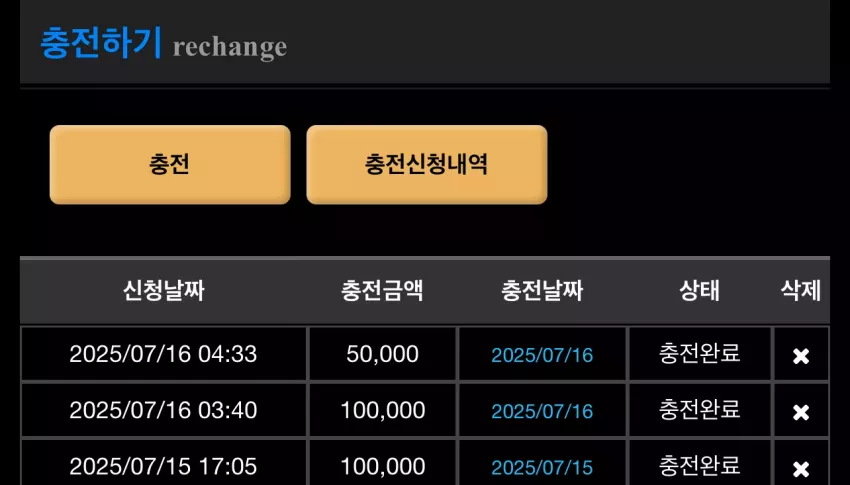Select the 2025/07/16 04:33 request date cell
Image resolution: width=850 pixels, height=485 pixels.
(x=163, y=354)
